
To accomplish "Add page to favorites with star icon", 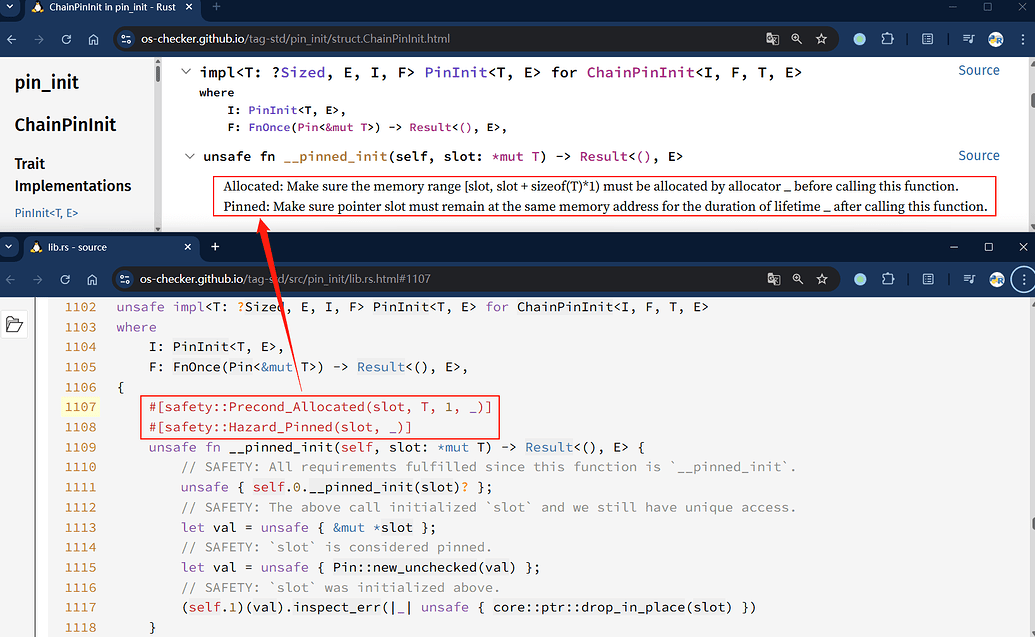I will (821, 38).
